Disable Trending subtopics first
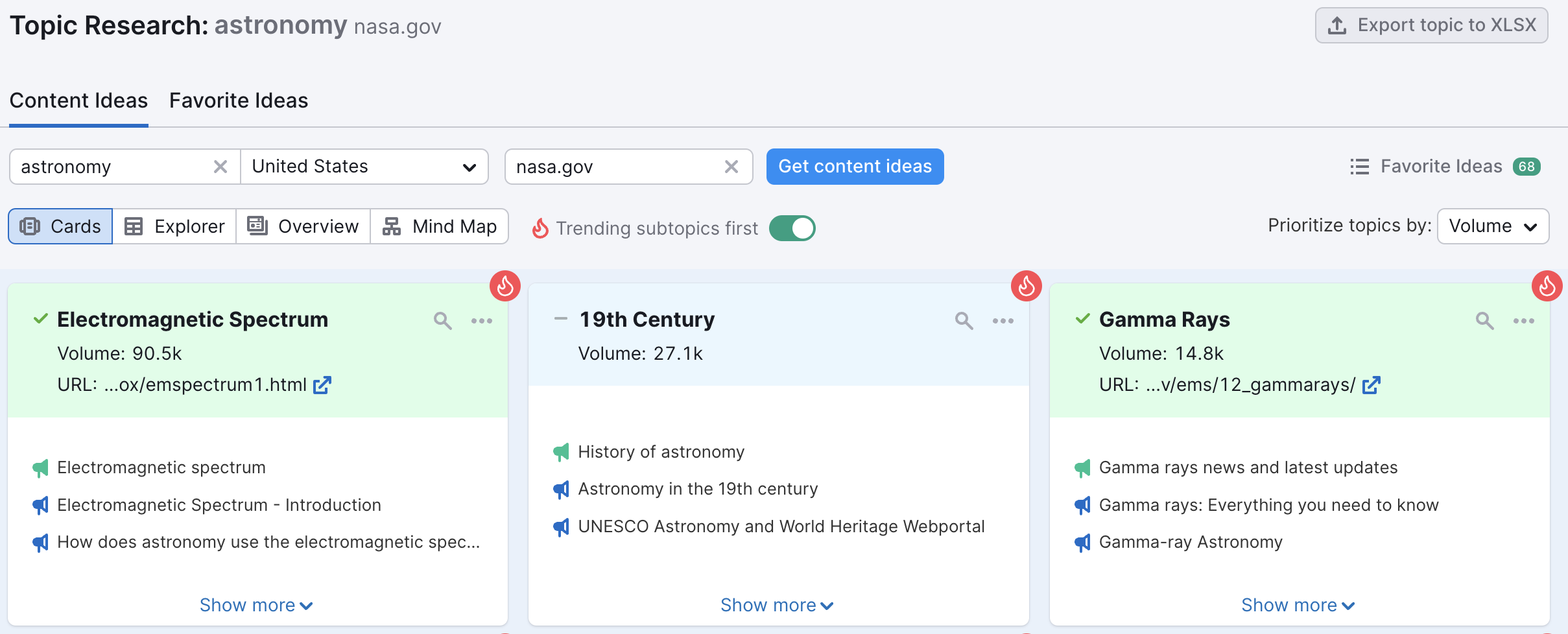 coord(792,228)
